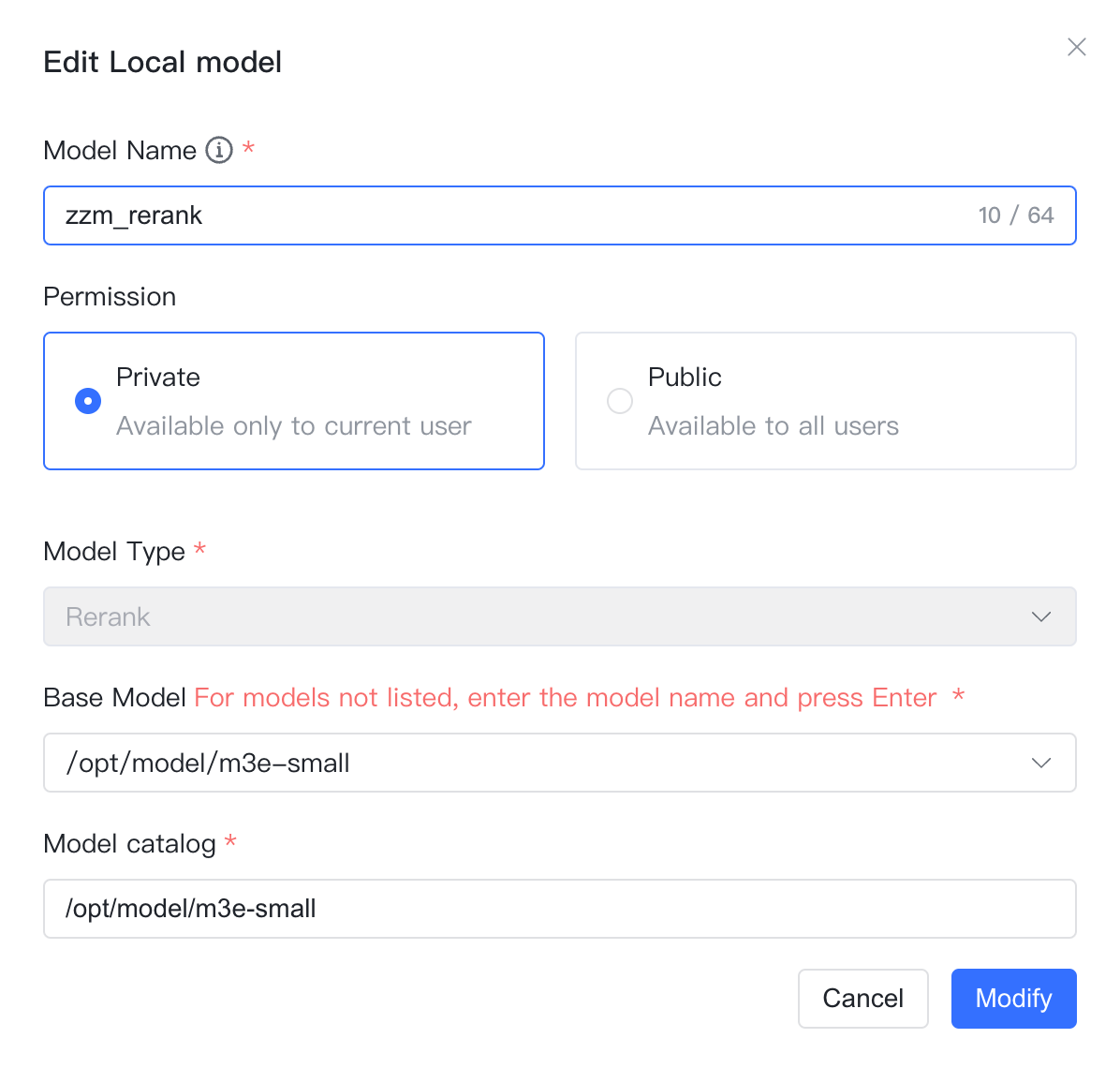1120x1068 pixels.
Task: Click the Model catalog path input
Action: pyautogui.click(x=559, y=909)
